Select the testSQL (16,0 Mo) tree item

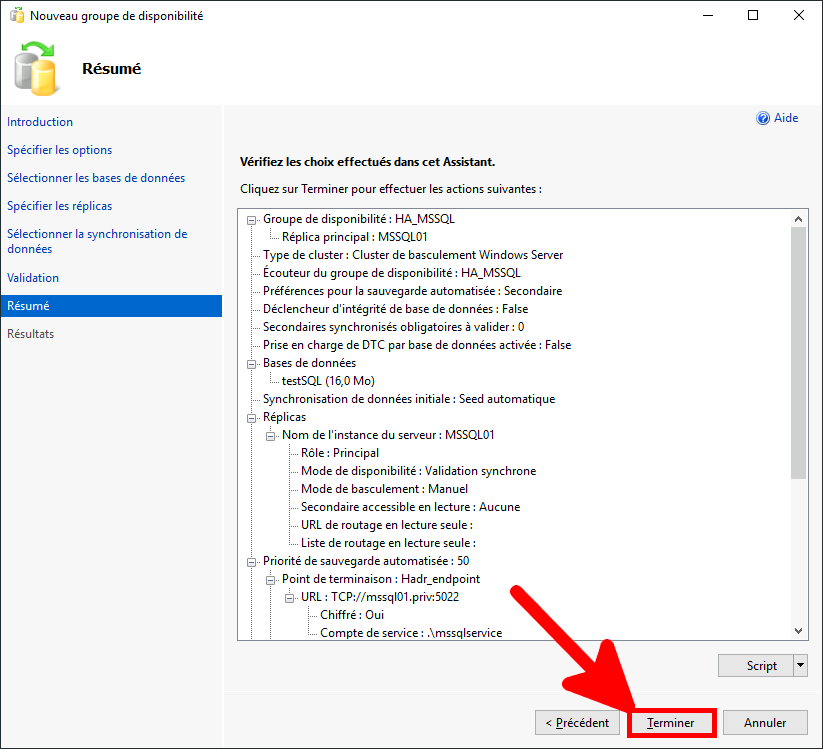(x=328, y=381)
